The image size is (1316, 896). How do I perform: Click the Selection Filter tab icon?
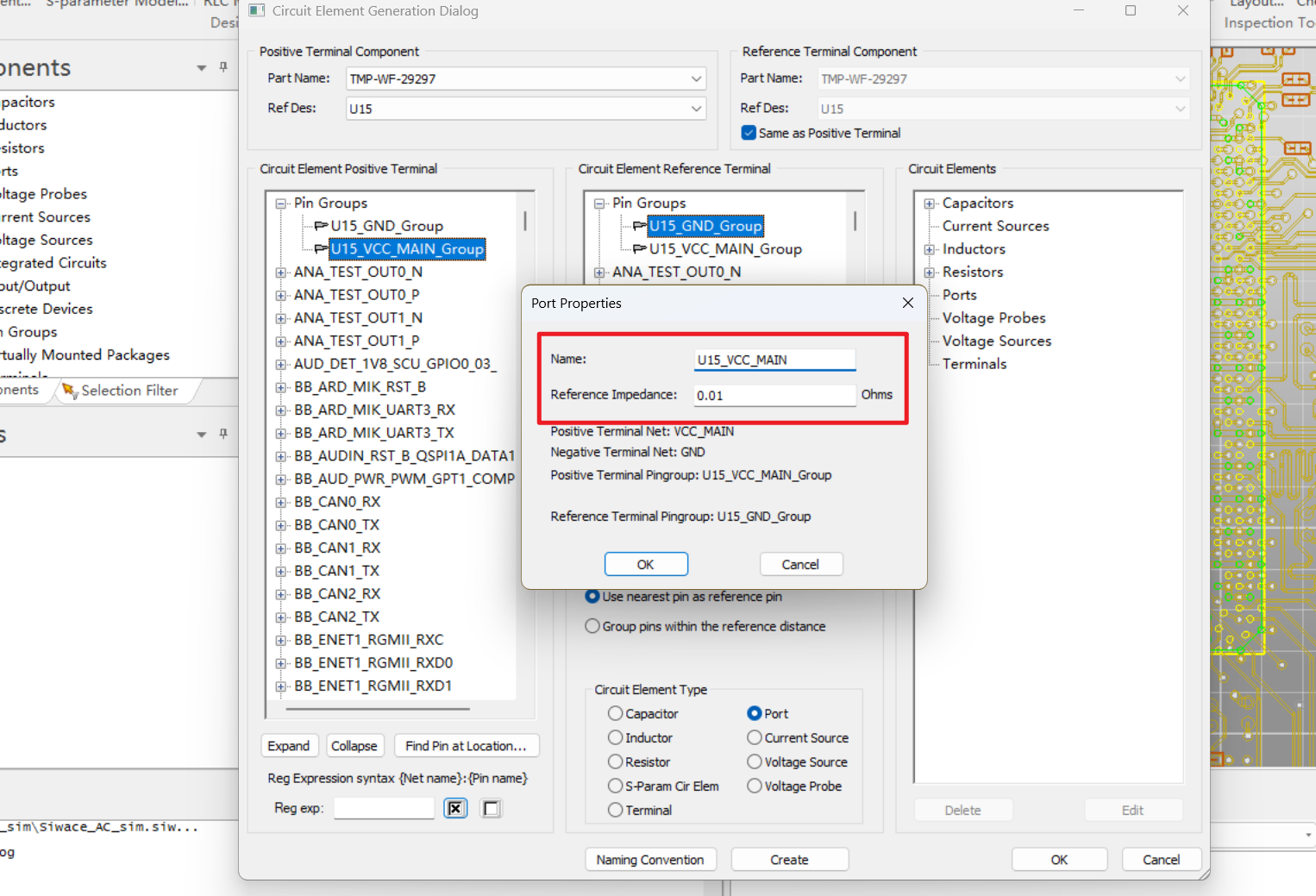coord(70,391)
